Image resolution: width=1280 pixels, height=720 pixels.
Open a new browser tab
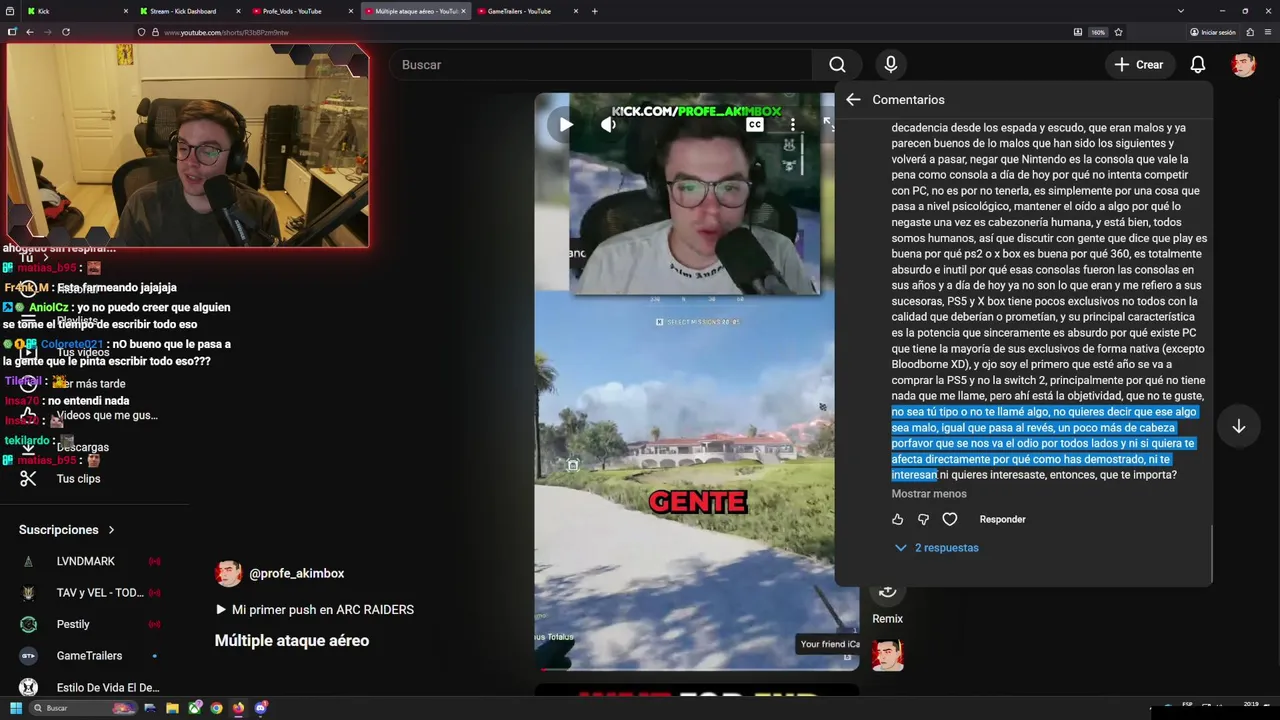[x=594, y=11]
